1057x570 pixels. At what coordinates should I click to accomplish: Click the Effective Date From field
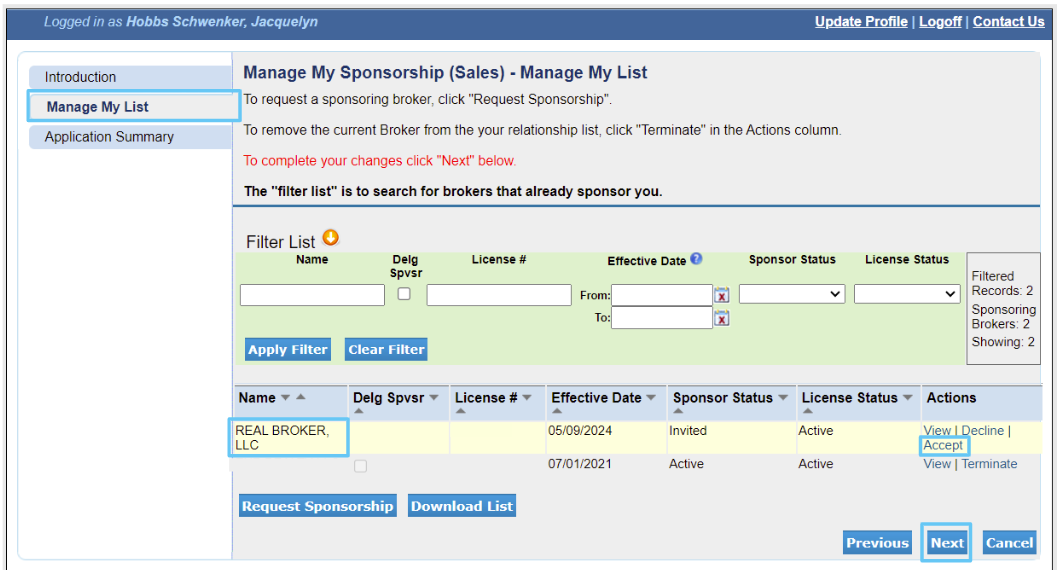coord(661,295)
